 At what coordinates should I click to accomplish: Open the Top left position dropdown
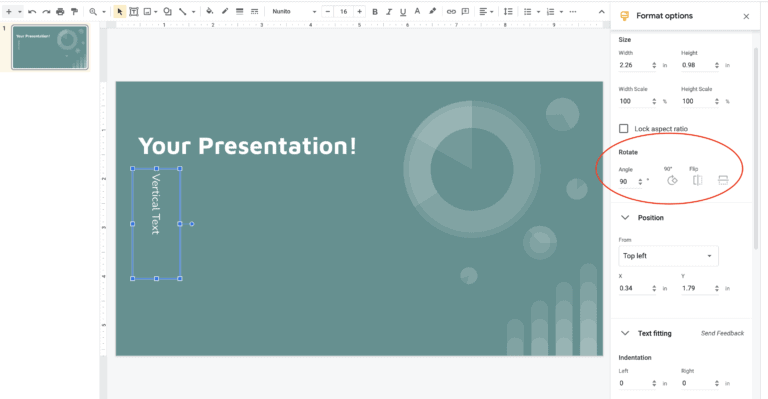point(668,256)
